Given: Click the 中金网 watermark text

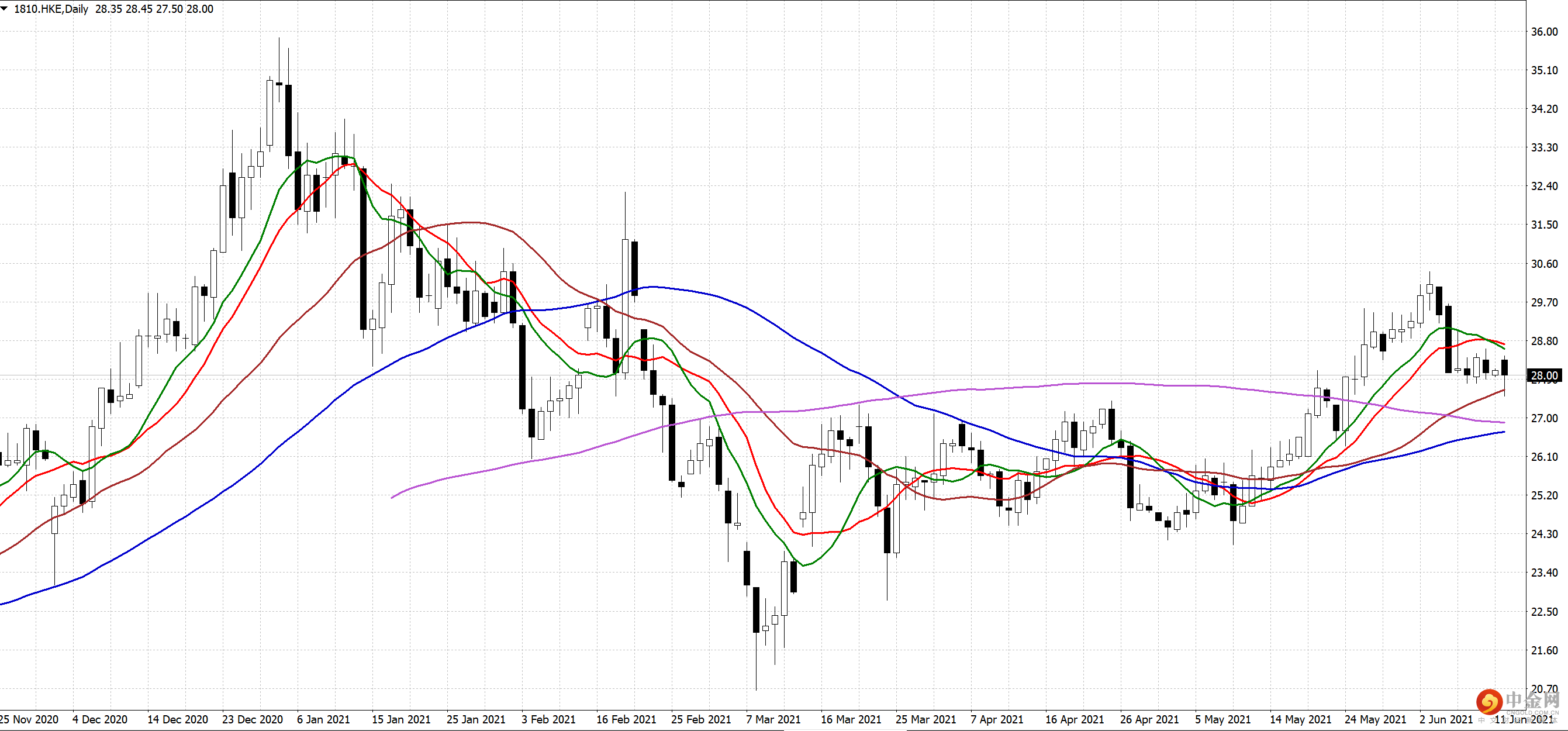Looking at the screenshot, I should tap(1532, 701).
